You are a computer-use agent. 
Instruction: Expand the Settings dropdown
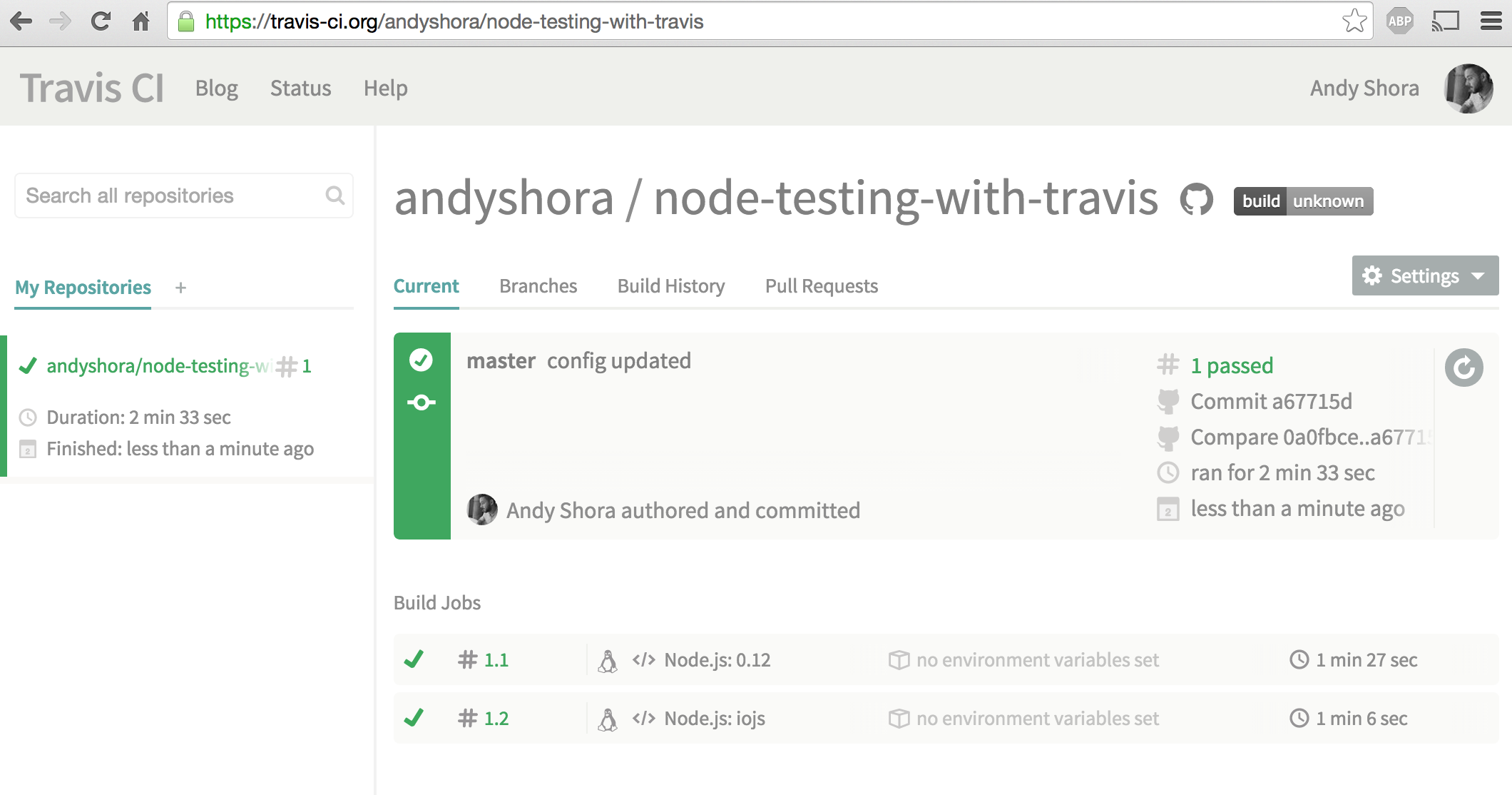pos(1424,275)
